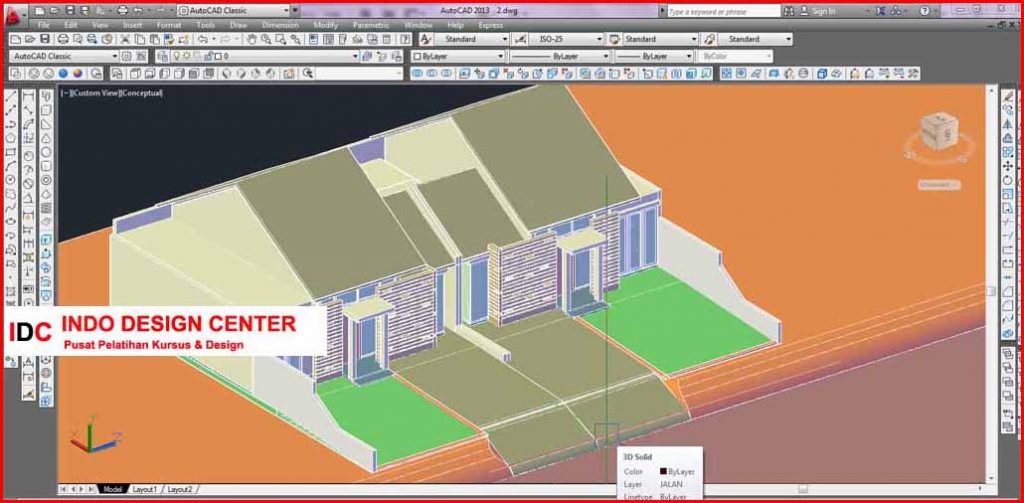Click the Copy clip icon
The width and height of the screenshot is (1024, 503).
140,39
